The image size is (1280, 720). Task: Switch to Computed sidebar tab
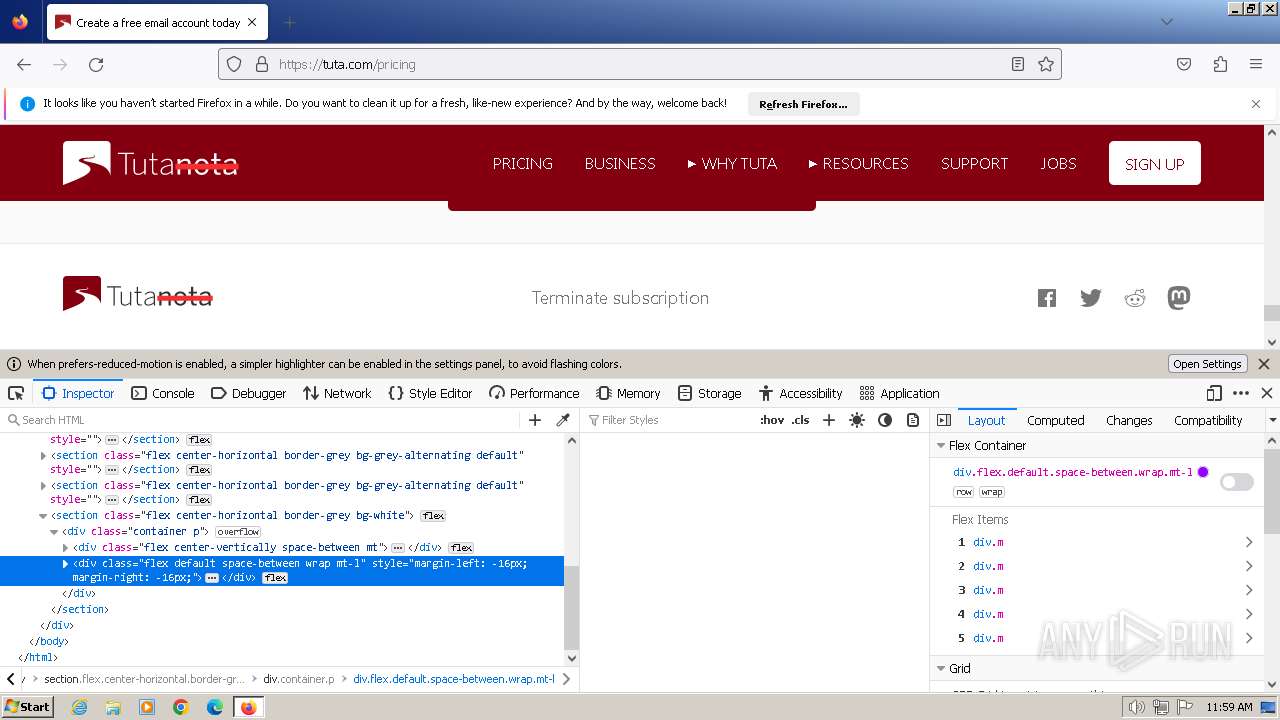[x=1055, y=420]
